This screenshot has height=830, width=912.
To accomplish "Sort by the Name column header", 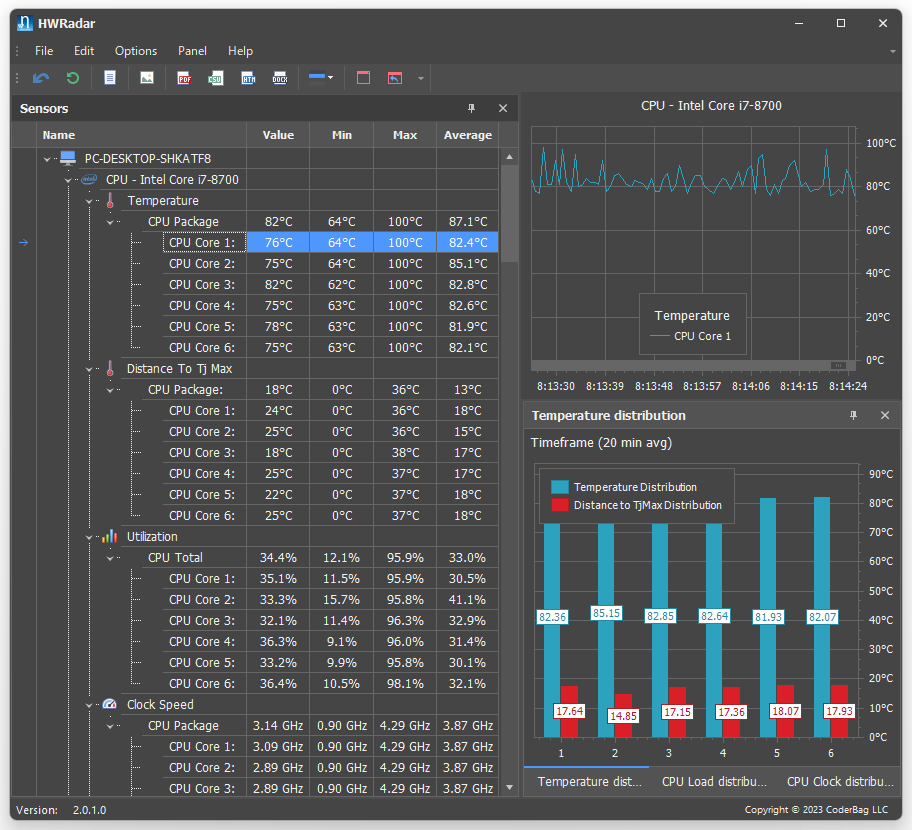I will point(141,135).
